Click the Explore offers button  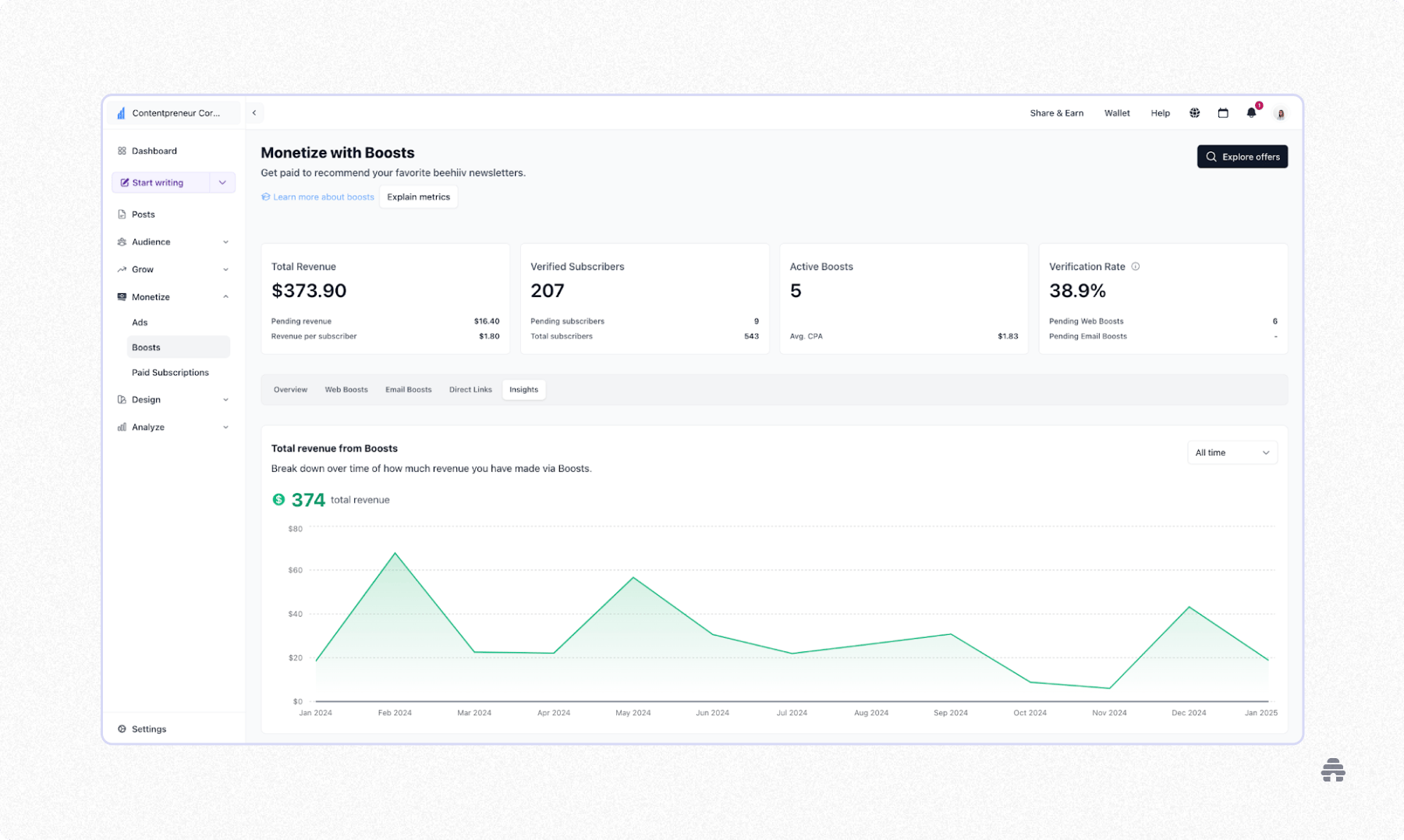[x=1242, y=156]
